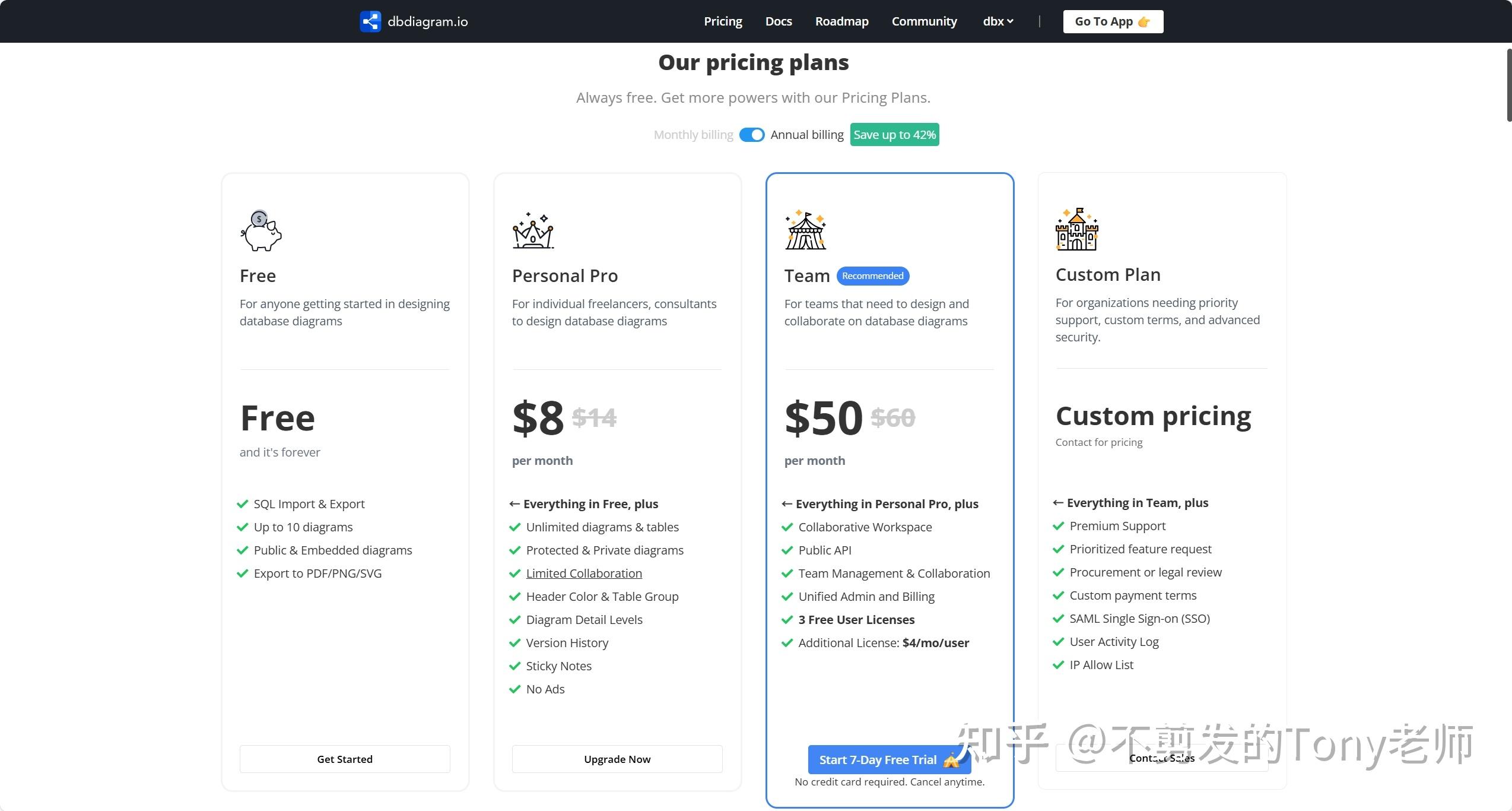The height and width of the screenshot is (811, 1512).
Task: Click Upgrade Now for Personal Pro
Action: [x=617, y=759]
